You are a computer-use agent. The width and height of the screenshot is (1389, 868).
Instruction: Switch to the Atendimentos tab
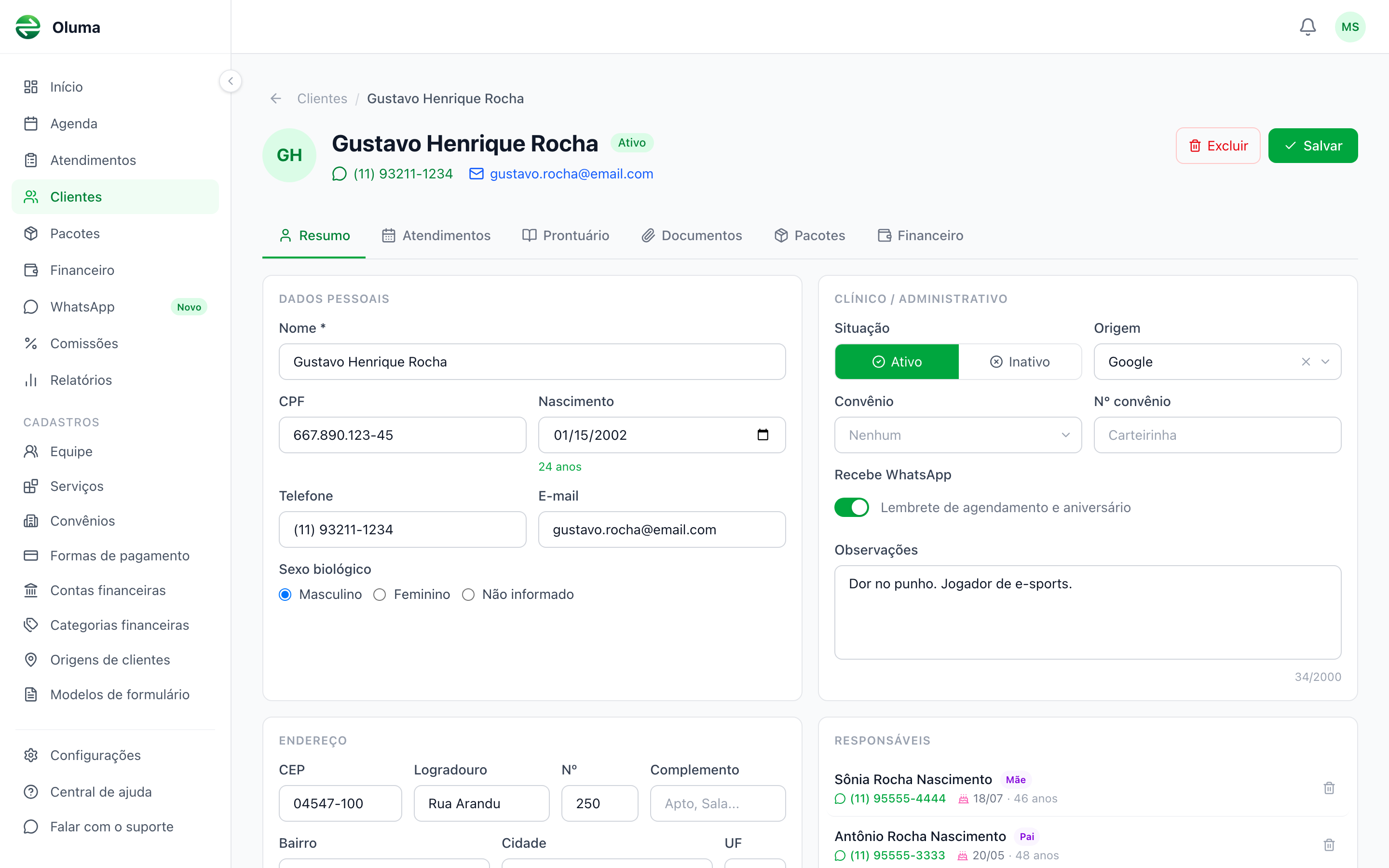(436, 235)
